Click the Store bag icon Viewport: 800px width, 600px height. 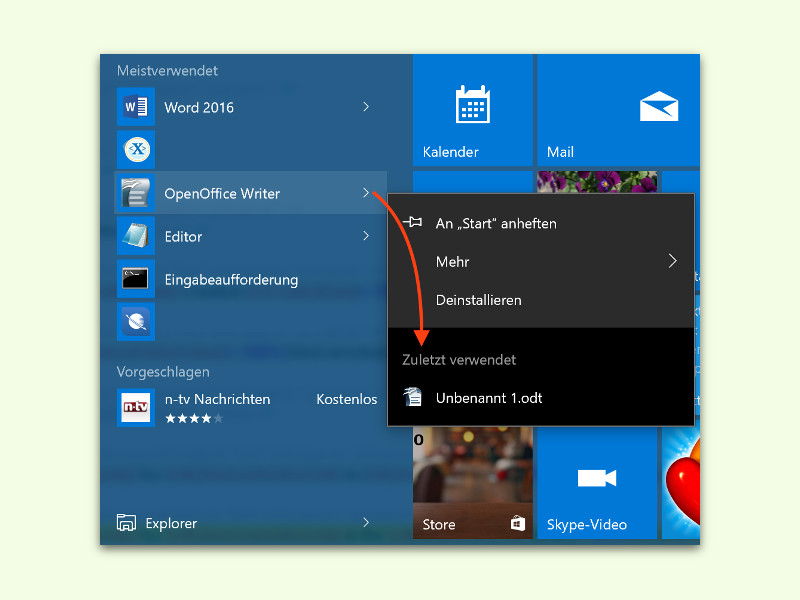point(517,523)
